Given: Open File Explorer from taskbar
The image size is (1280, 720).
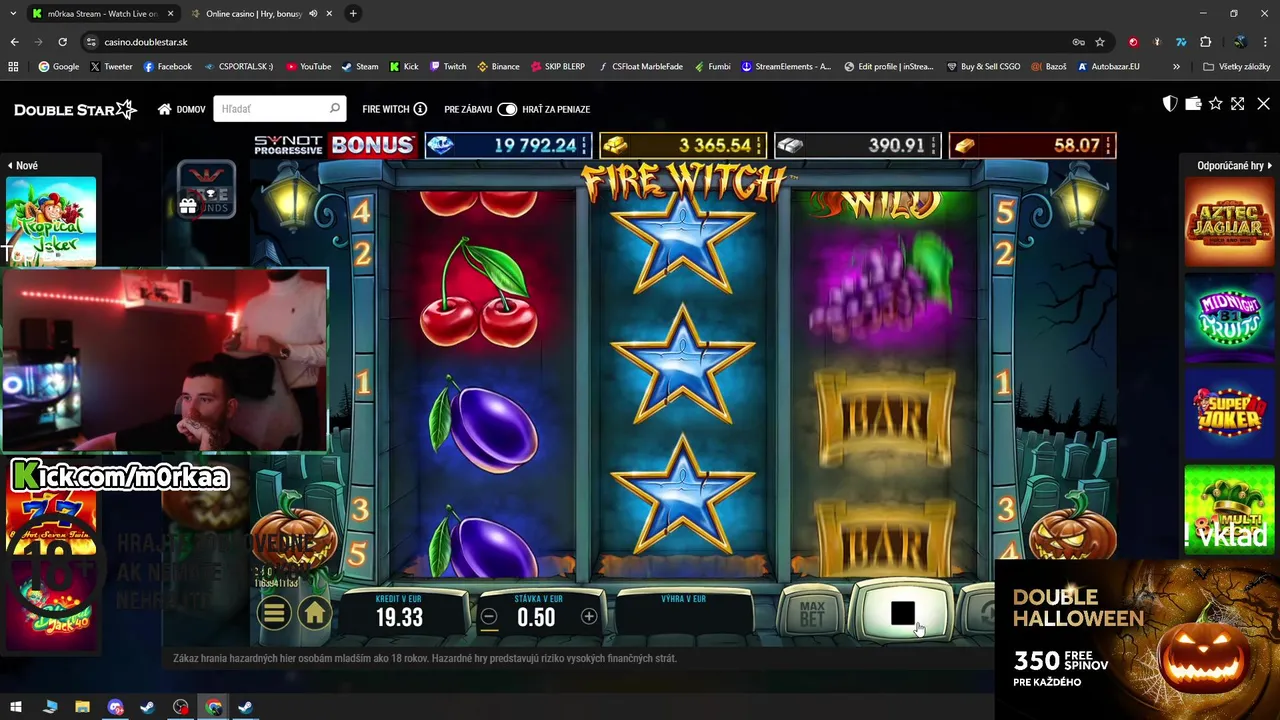Looking at the screenshot, I should (x=82, y=707).
